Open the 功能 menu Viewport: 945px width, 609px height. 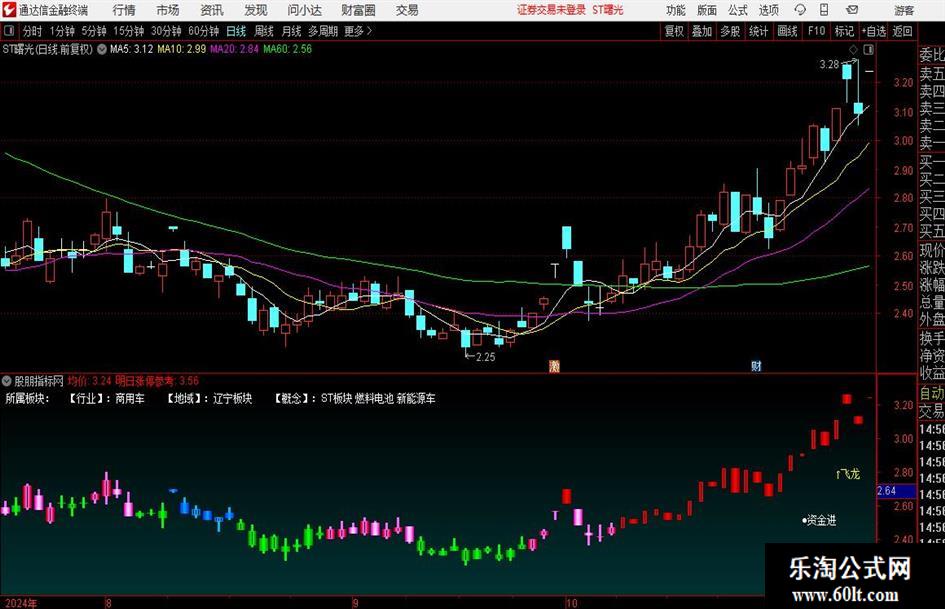point(676,10)
